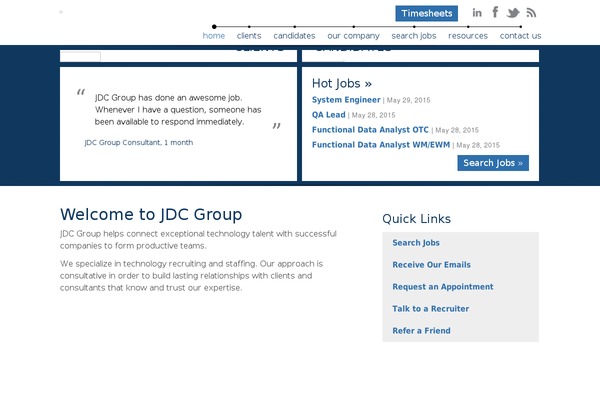Open the System Engineer job posting
This screenshot has height=400, width=600.
pos(346,100)
